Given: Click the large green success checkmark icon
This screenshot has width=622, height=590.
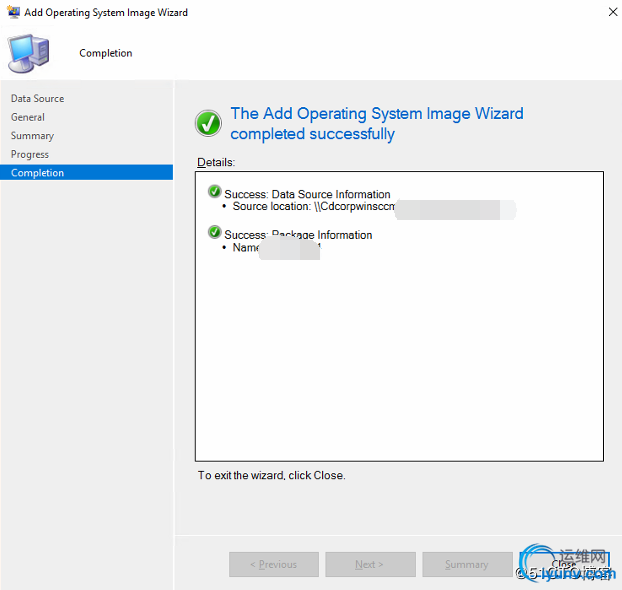Looking at the screenshot, I should coord(208,123).
